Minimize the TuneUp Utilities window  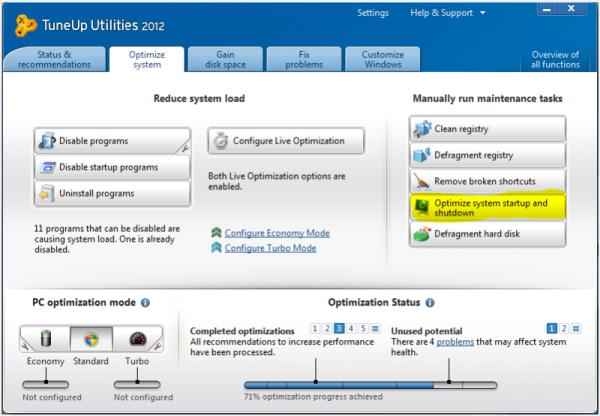point(547,9)
